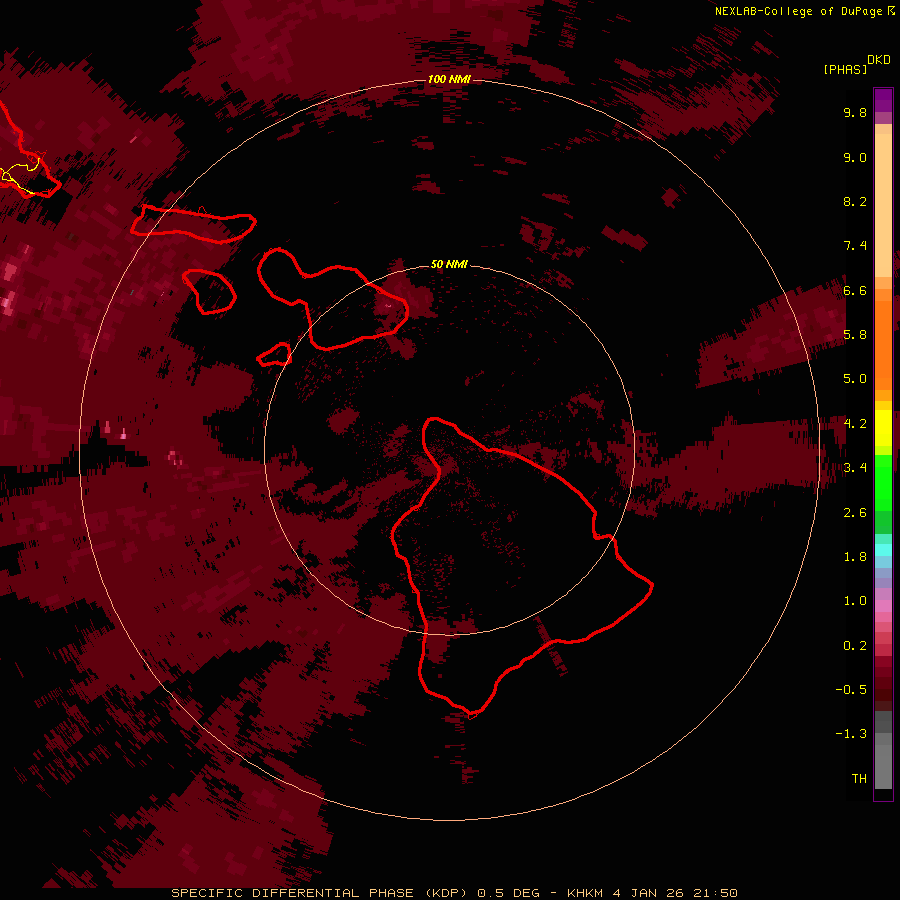Click the 2.6 scale value
The width and height of the screenshot is (900, 900).
pos(855,513)
